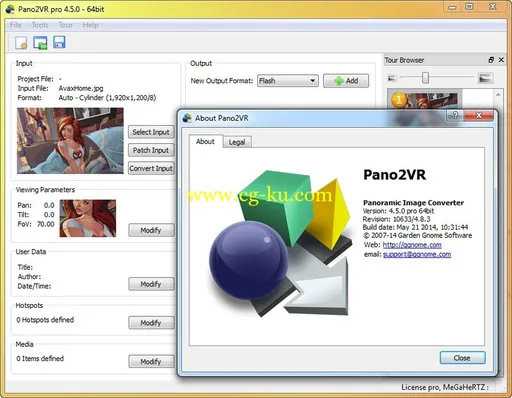Image resolution: width=512 pixels, height=398 pixels.
Task: Click the Tour Browser scroll up arrow
Action: coord(498,95)
